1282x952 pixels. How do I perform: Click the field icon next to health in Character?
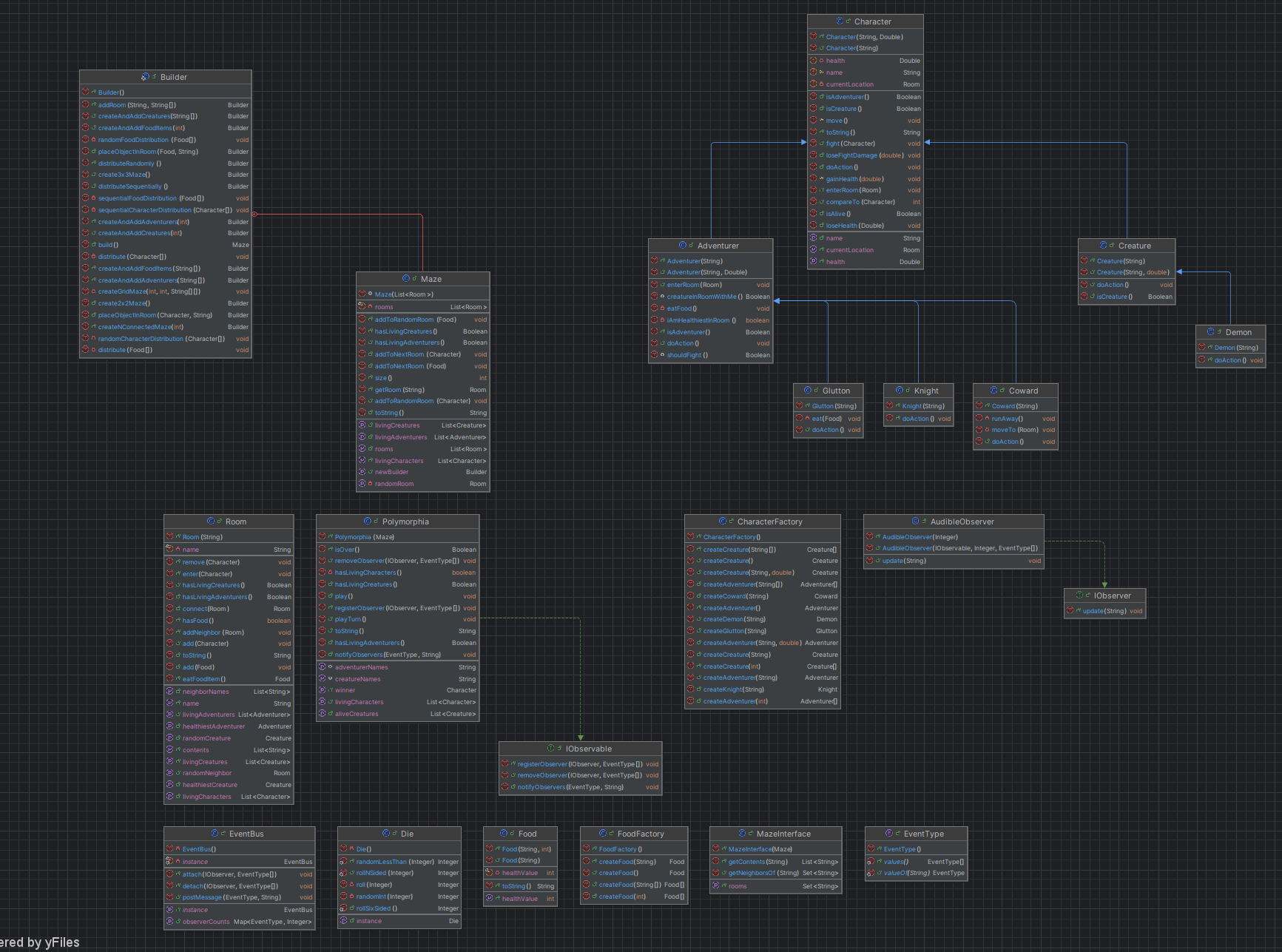pyautogui.click(x=814, y=60)
